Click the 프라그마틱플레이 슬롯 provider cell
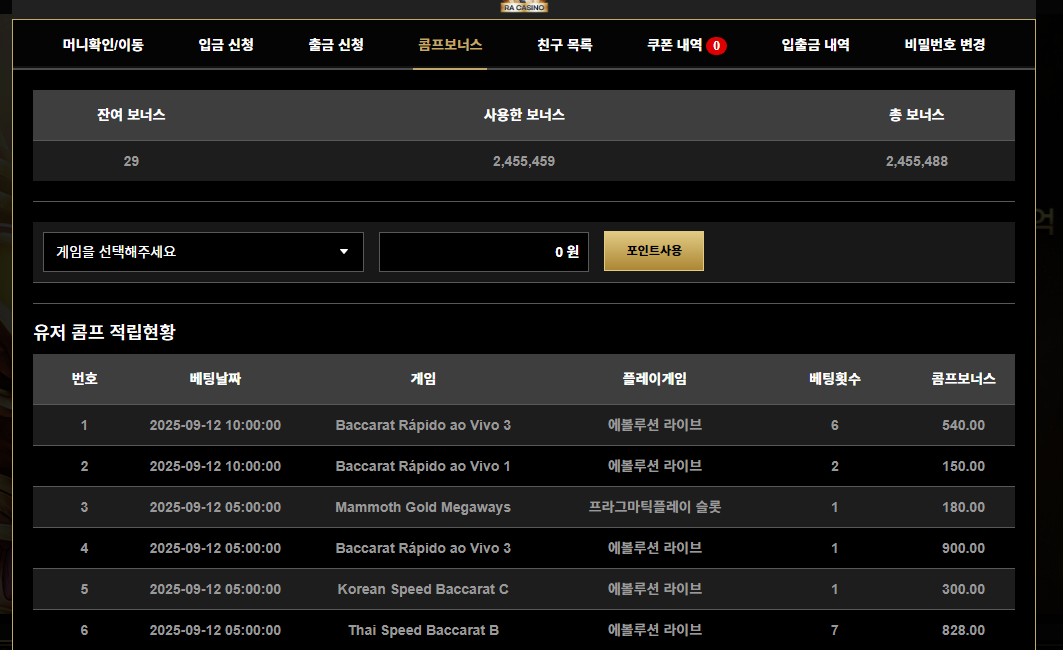The height and width of the screenshot is (650, 1063). point(654,507)
